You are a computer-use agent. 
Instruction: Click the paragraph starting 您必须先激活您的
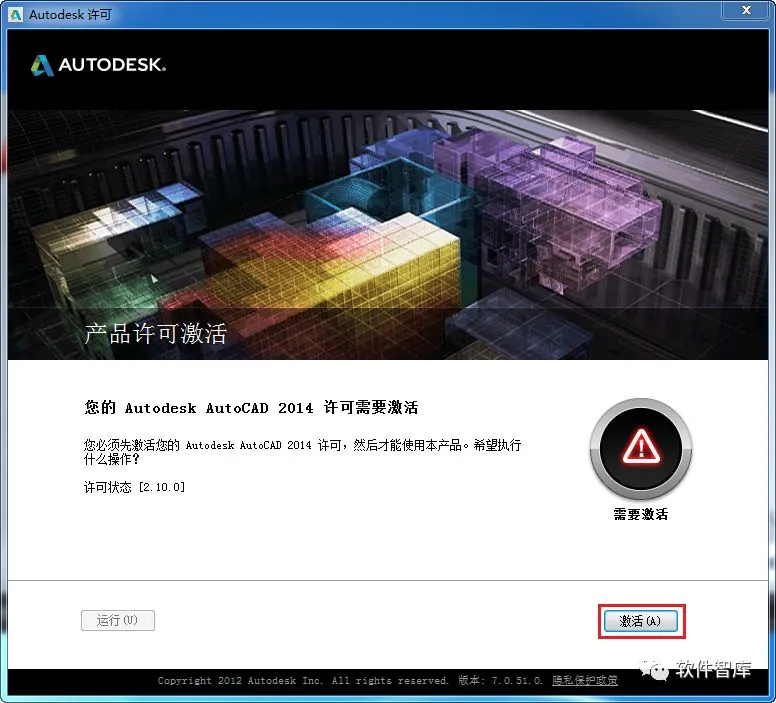[302, 452]
